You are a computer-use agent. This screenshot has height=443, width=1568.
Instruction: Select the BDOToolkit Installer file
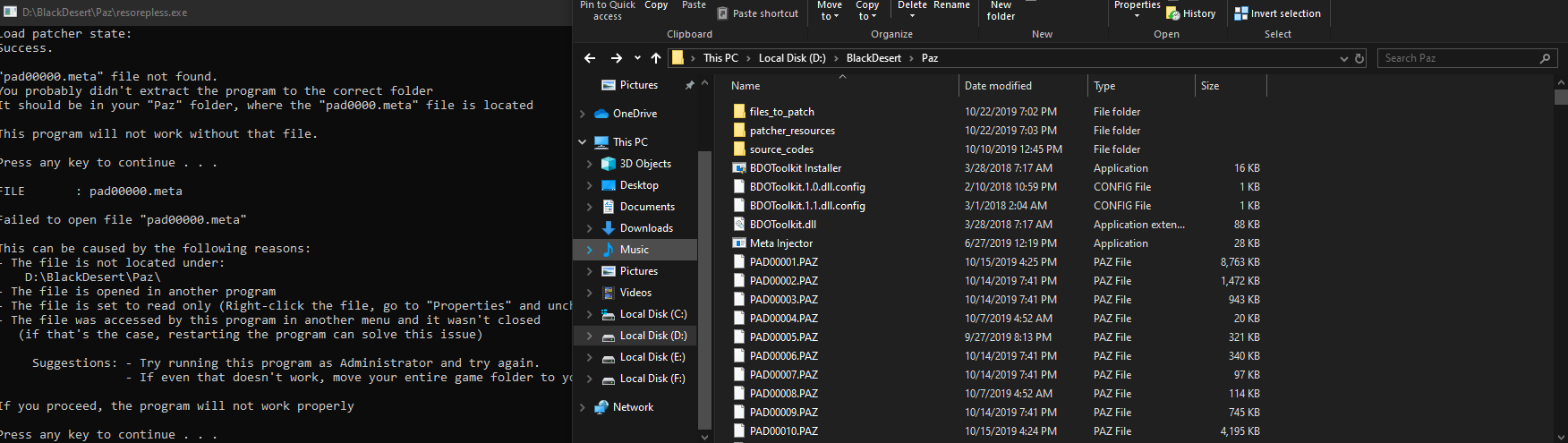tap(795, 168)
